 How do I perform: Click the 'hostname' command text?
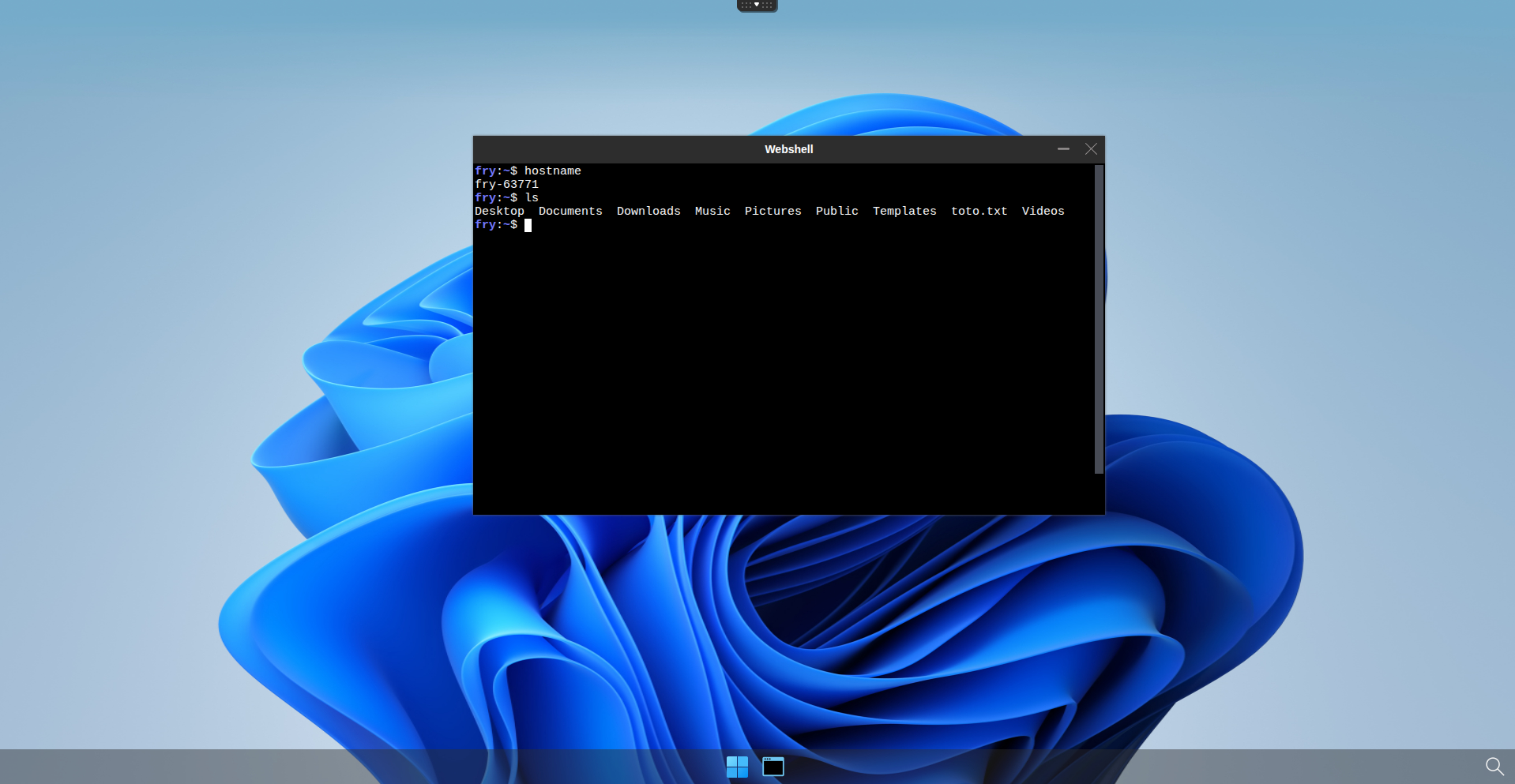point(552,171)
